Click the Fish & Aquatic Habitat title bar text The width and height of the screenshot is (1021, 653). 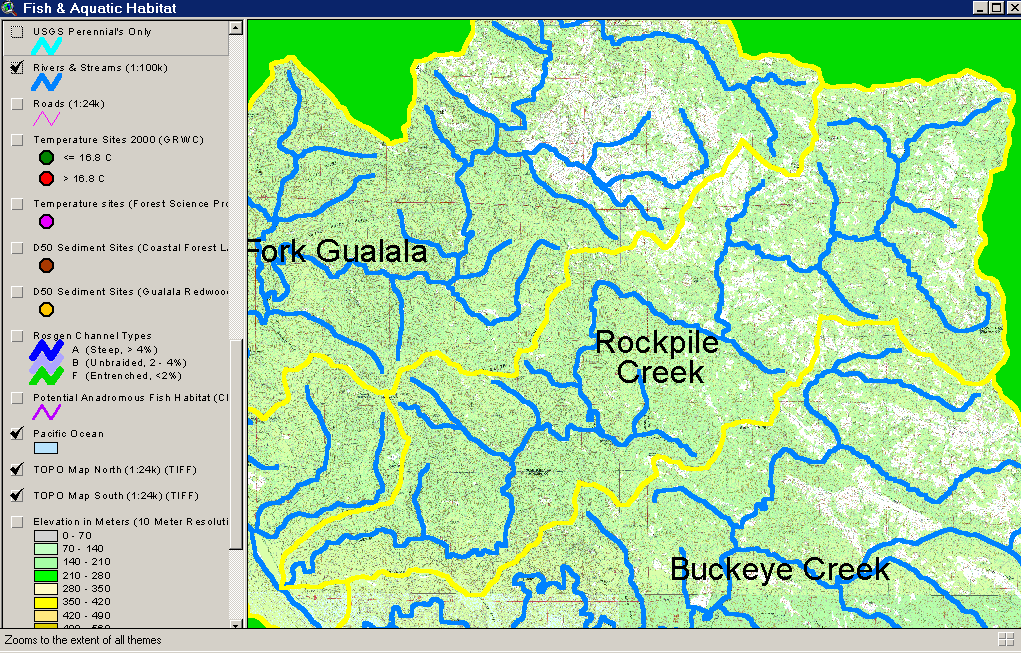100,8
